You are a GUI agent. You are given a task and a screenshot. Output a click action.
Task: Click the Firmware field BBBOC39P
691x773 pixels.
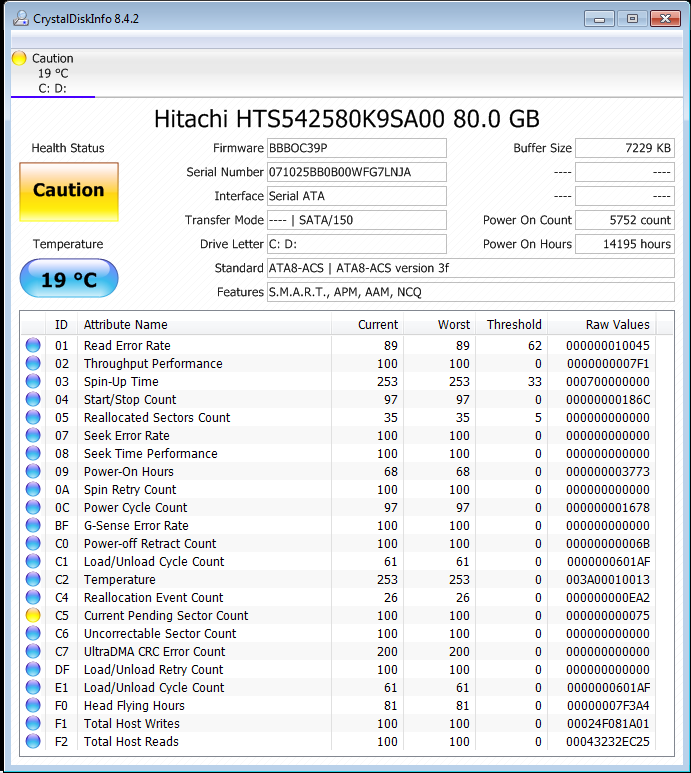357,148
